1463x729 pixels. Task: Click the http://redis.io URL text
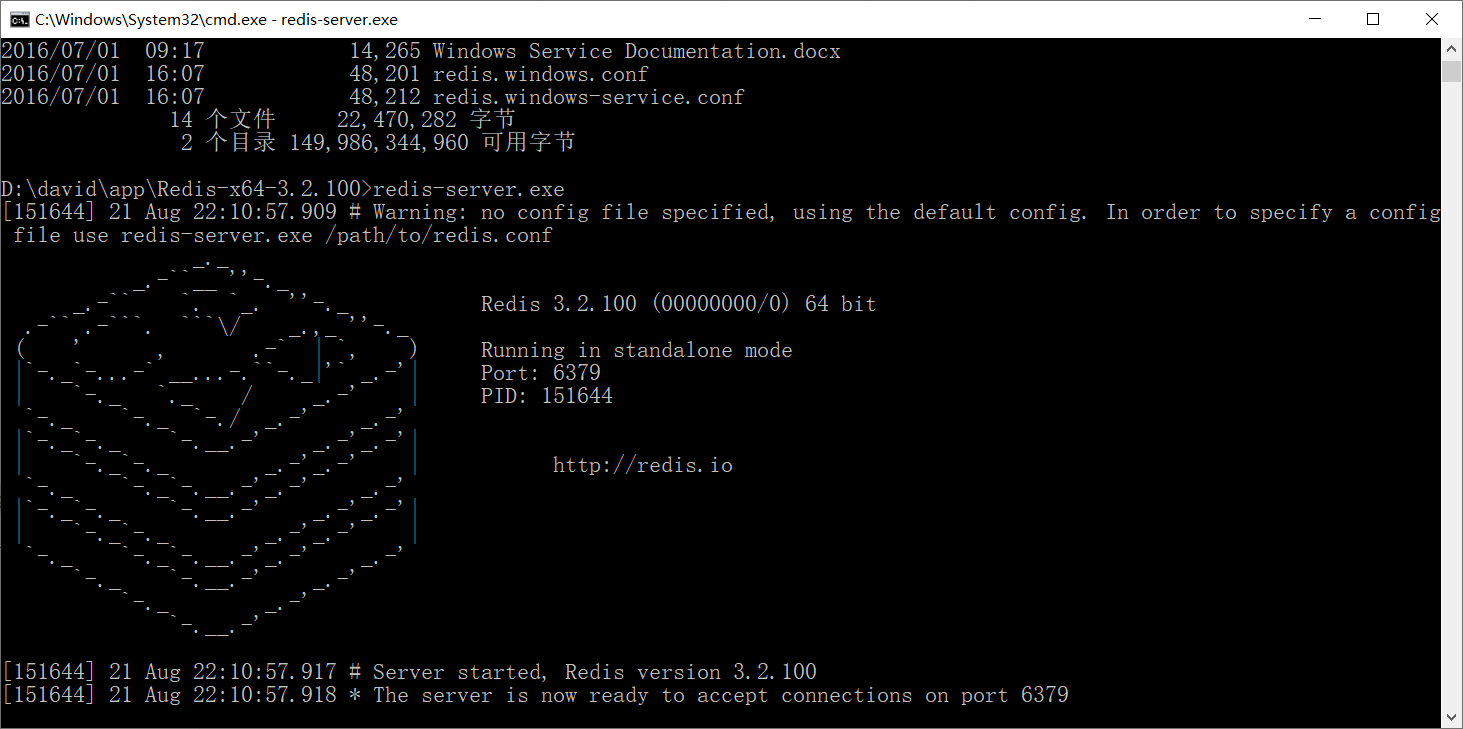642,465
